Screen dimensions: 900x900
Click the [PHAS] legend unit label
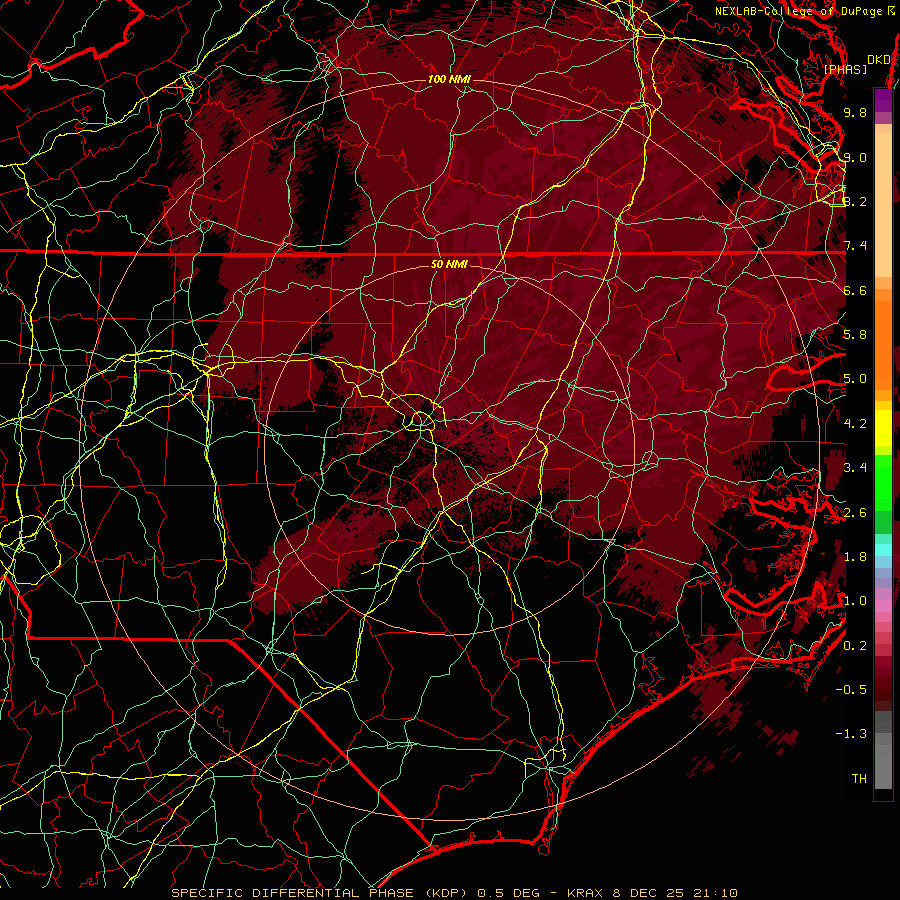pos(845,70)
